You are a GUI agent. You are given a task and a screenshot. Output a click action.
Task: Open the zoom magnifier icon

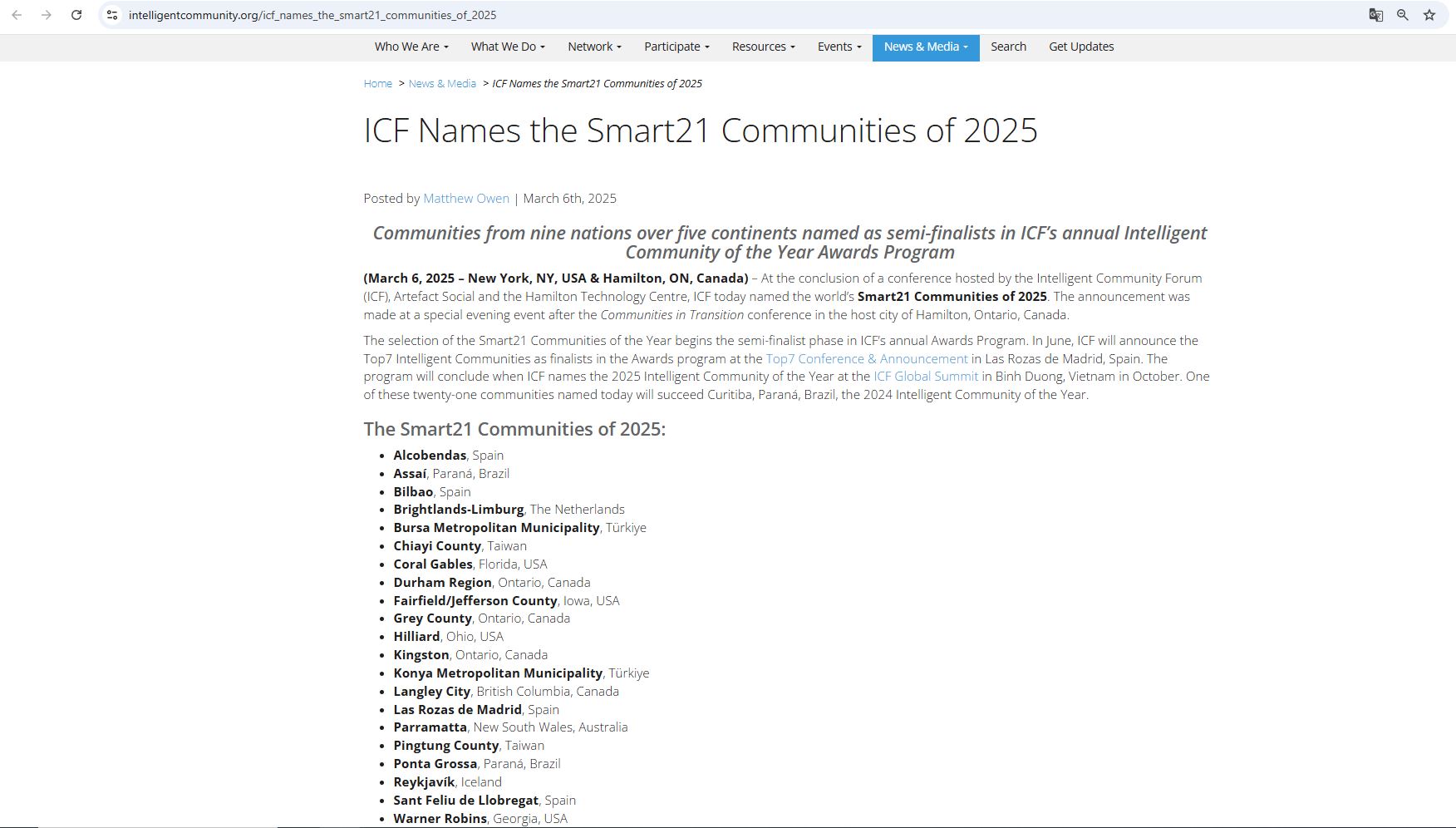pyautogui.click(x=1403, y=15)
